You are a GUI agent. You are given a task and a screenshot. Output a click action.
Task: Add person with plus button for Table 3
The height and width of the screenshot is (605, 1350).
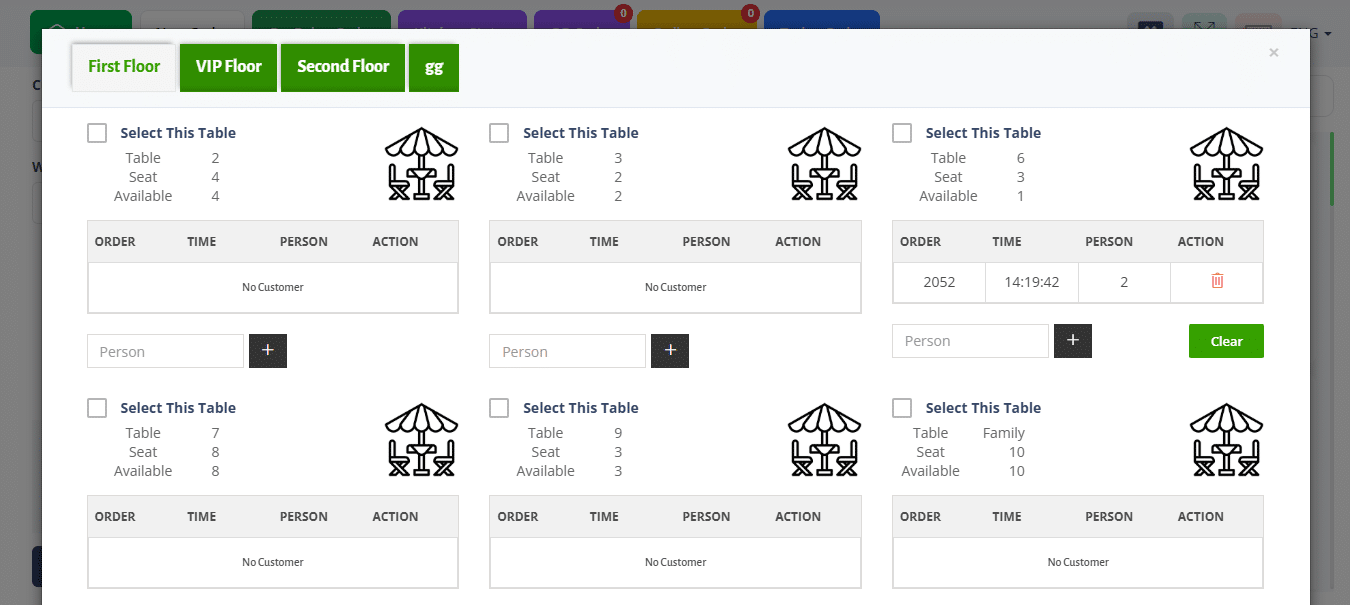pyautogui.click(x=670, y=351)
